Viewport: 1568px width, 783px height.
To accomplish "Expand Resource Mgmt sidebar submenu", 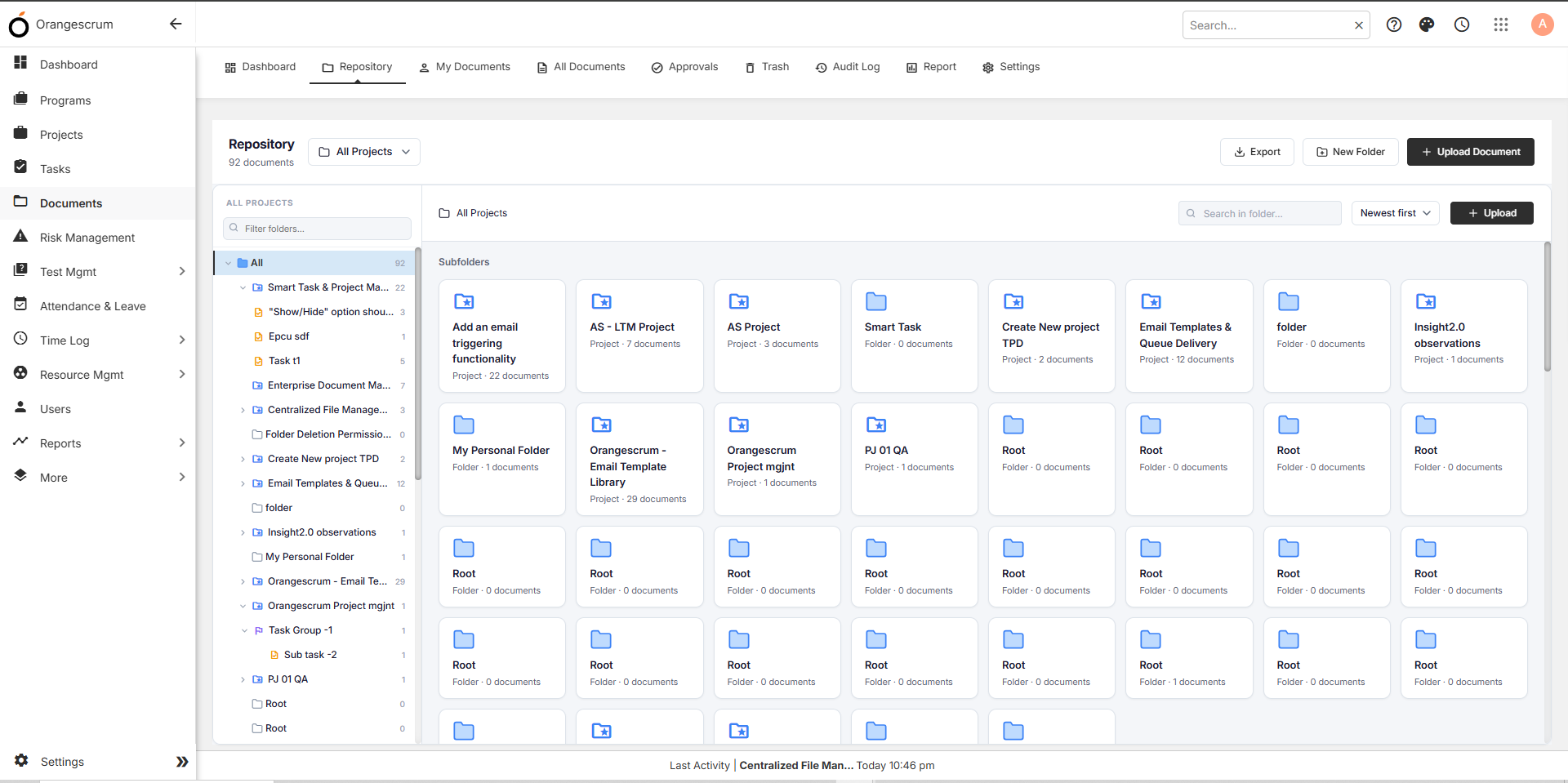I will click(182, 374).
